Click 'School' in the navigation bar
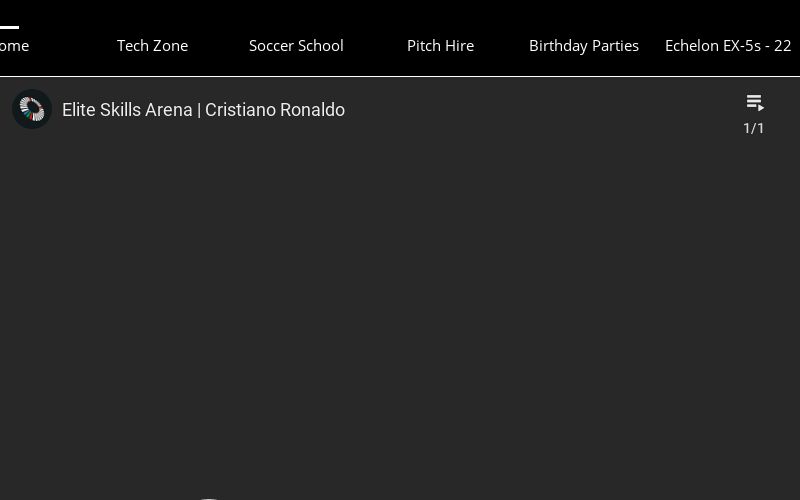The height and width of the screenshot is (500, 800). (319, 46)
